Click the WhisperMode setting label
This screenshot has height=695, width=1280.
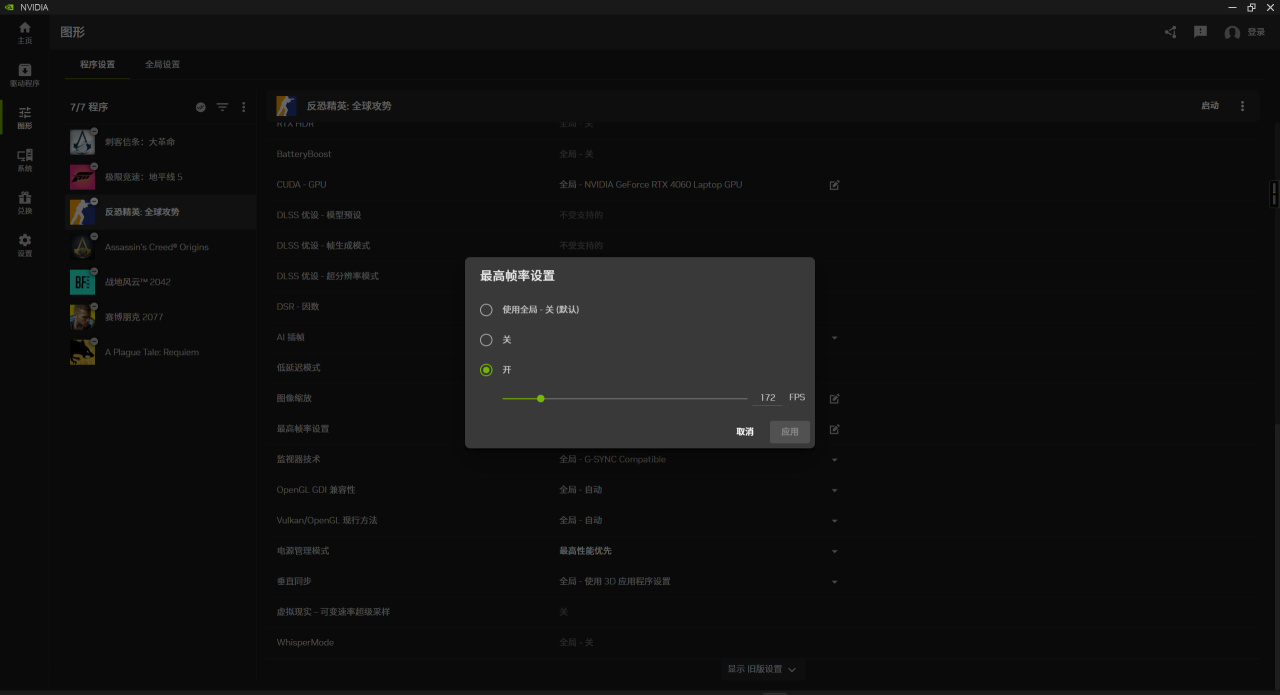pyautogui.click(x=305, y=643)
